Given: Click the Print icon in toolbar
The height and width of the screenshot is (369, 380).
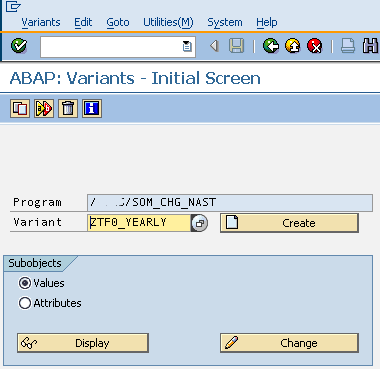Looking at the screenshot, I should (348, 46).
